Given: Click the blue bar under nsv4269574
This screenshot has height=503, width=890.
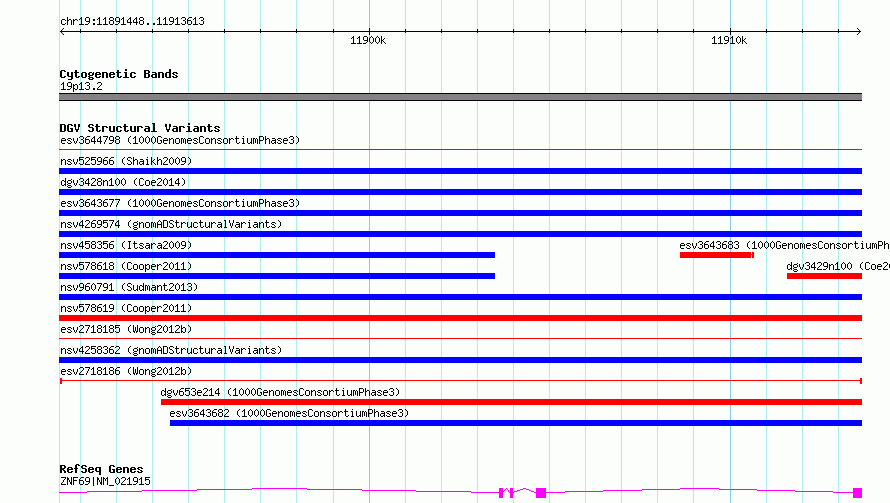Looking at the screenshot, I should (460, 234).
